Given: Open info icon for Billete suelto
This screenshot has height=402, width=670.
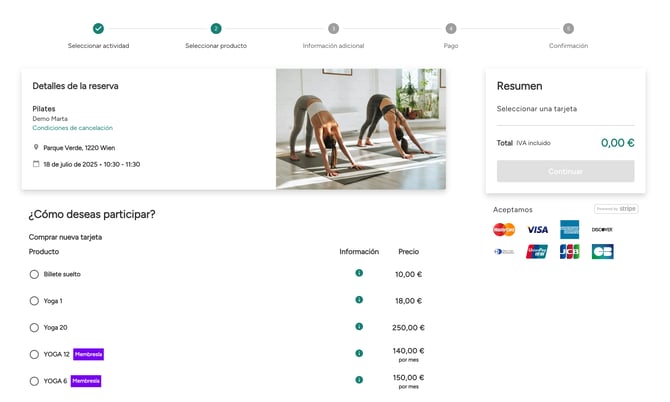Looking at the screenshot, I should pos(359,273).
